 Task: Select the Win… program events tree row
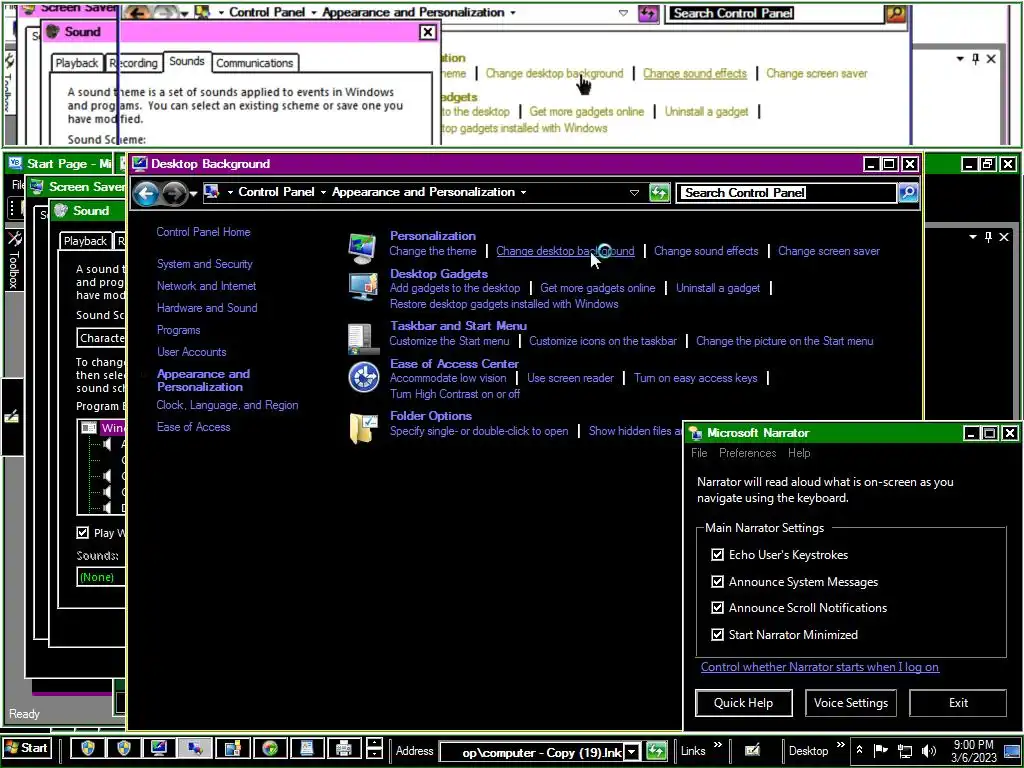click(x=102, y=428)
